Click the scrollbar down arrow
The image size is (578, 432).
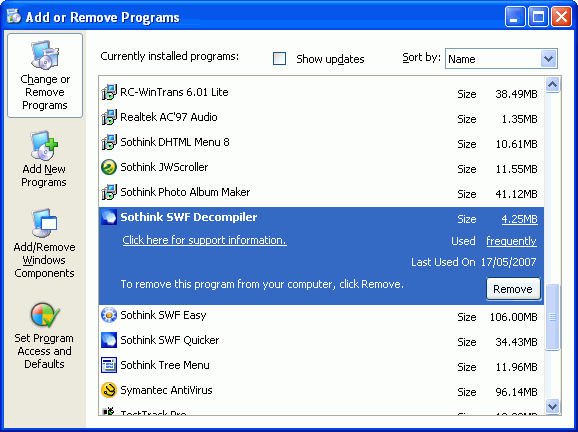tap(552, 407)
